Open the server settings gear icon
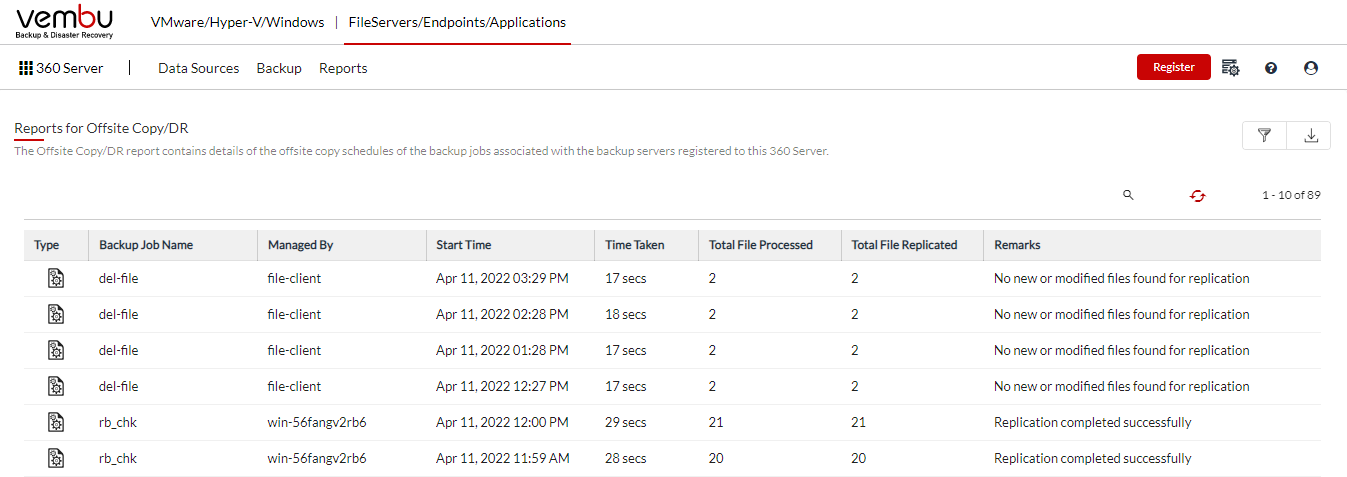 coord(1230,68)
